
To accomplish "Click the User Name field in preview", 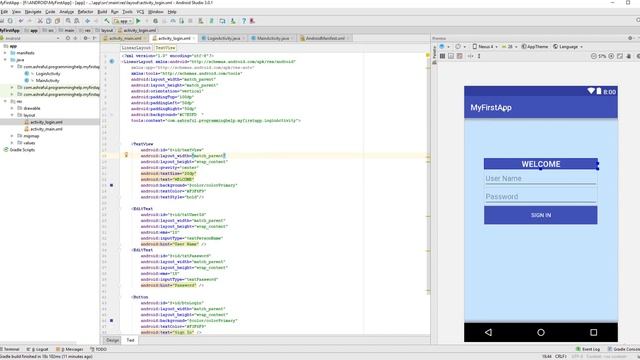I will (540, 179).
